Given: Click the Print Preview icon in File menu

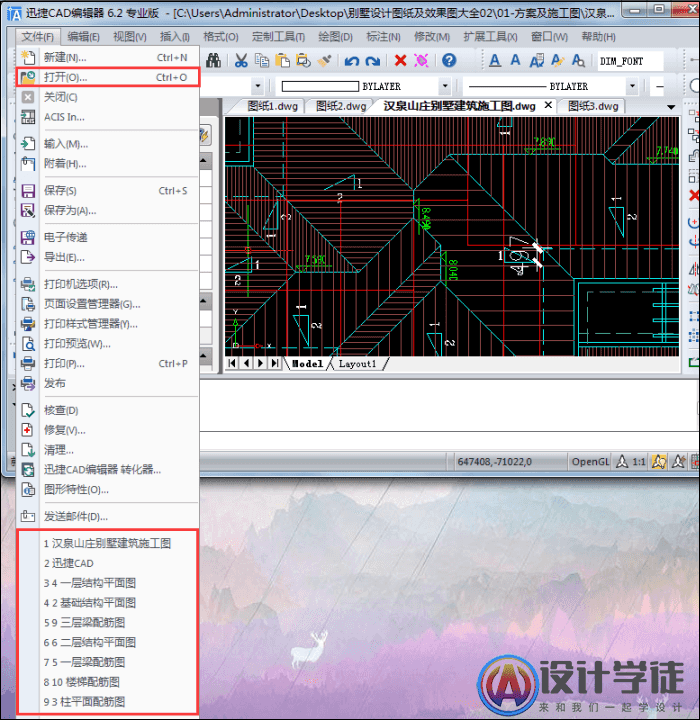Looking at the screenshot, I should 28,343.
